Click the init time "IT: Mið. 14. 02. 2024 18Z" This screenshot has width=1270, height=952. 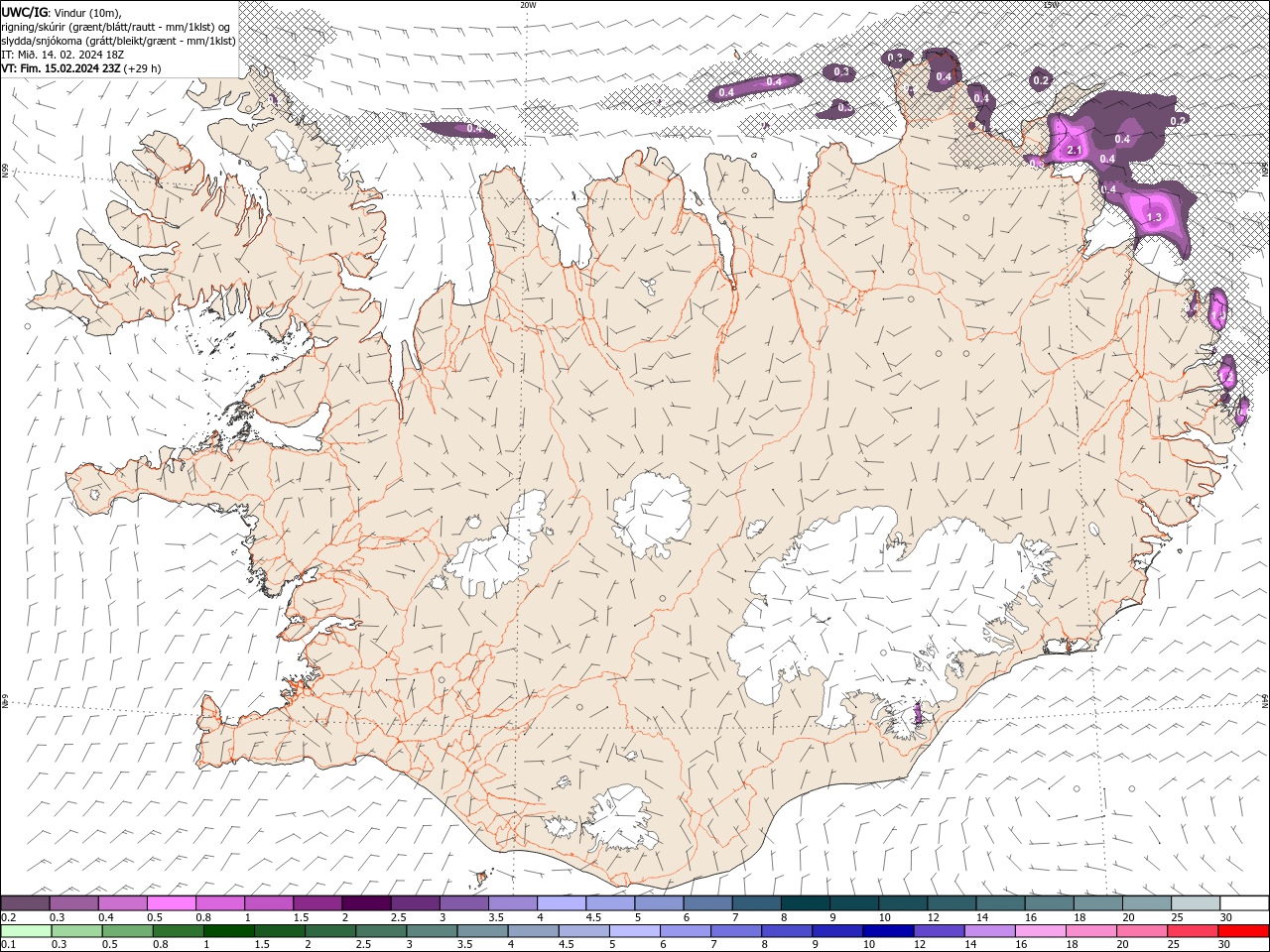[x=64, y=55]
